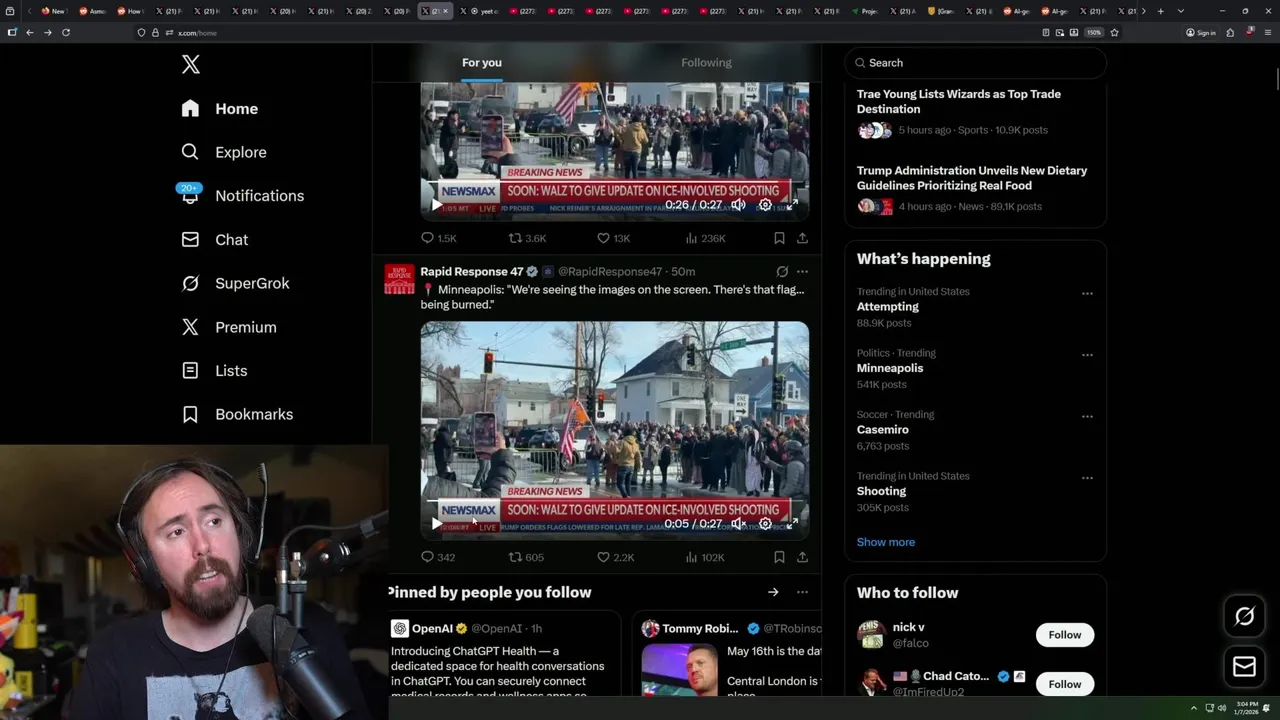Open a new browser tab

tap(1160, 11)
